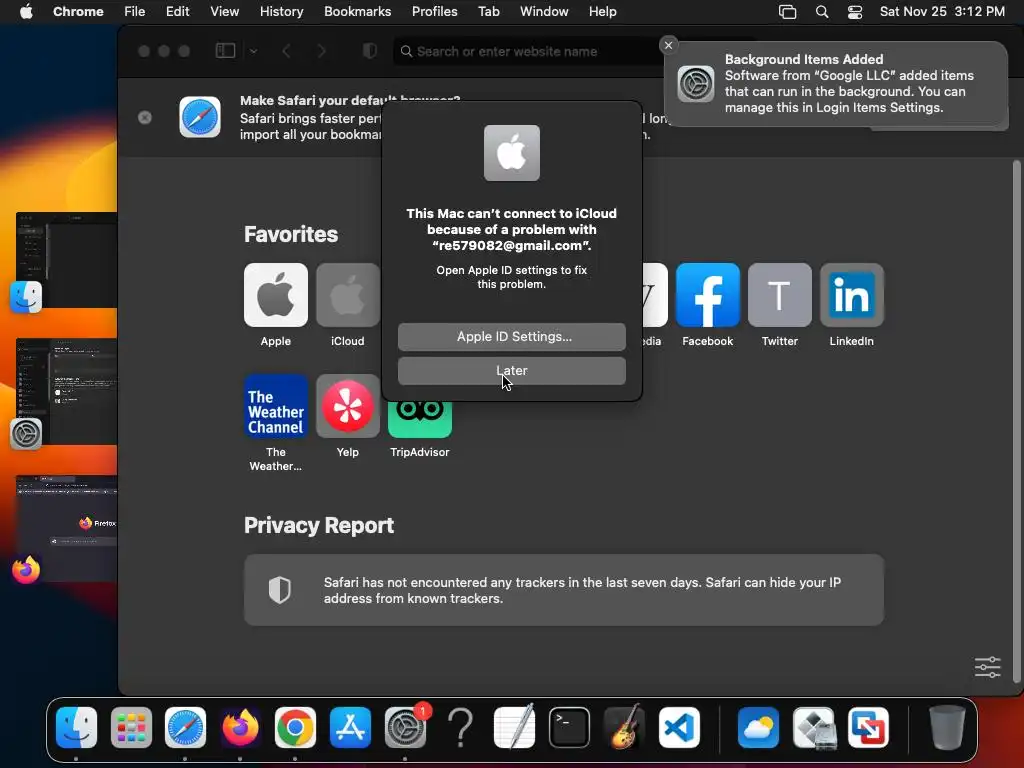Dismiss the default browser banner
1024x768 pixels.
click(145, 117)
